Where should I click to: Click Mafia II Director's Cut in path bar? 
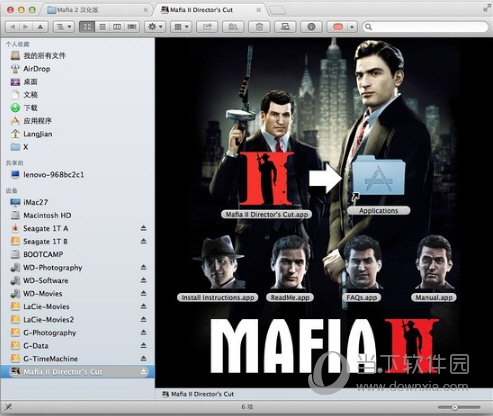[198, 394]
